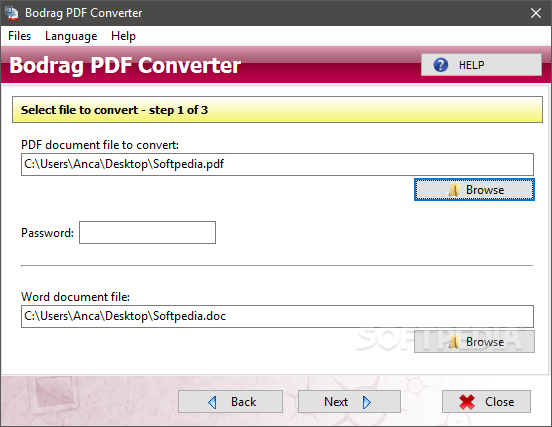The image size is (552, 427).
Task: Click the Close button with red X
Action: [486, 401]
